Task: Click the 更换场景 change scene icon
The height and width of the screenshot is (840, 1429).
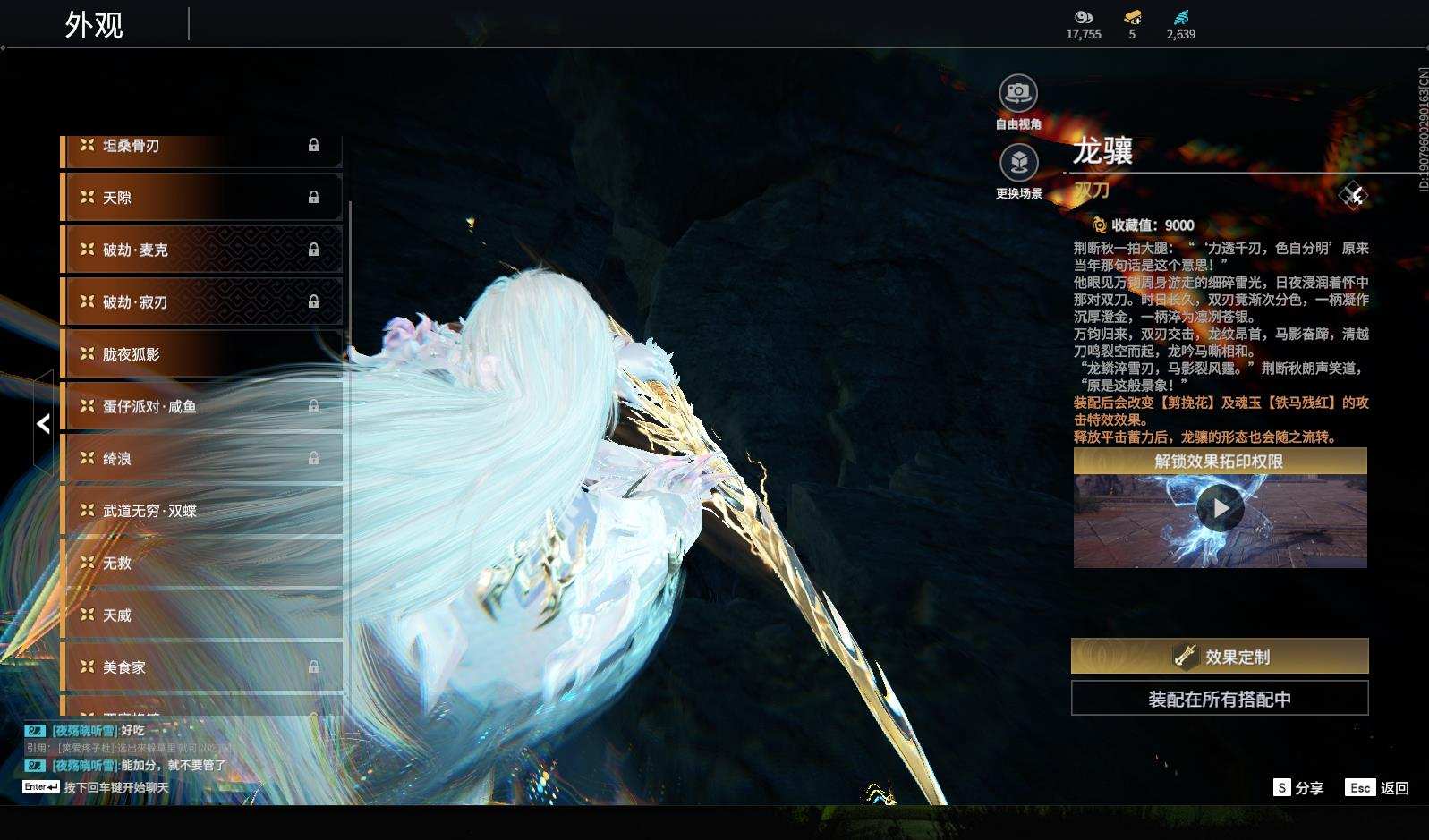Action: pyautogui.click(x=1018, y=163)
